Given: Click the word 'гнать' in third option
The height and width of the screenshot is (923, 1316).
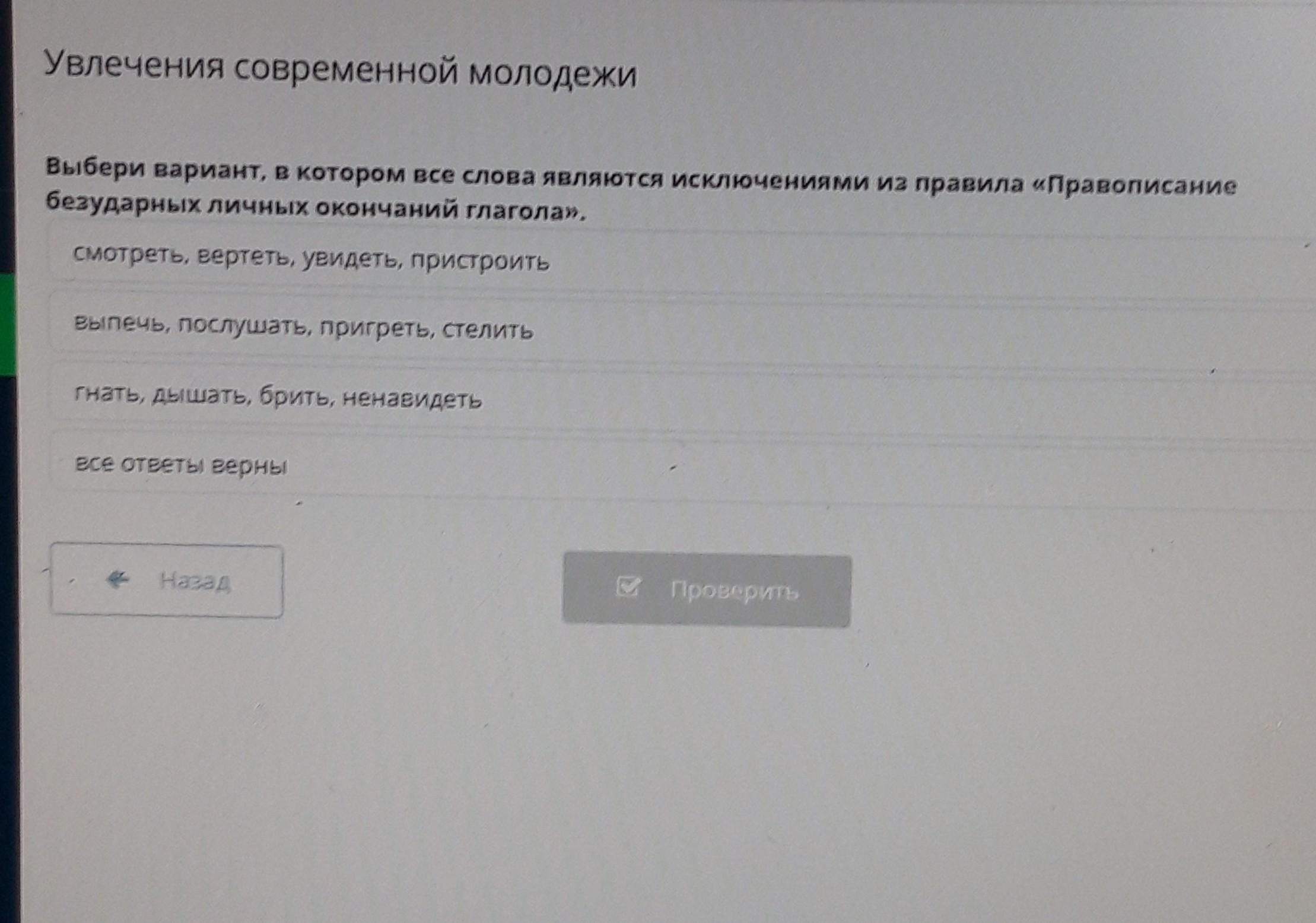Looking at the screenshot, I should pos(108,393).
